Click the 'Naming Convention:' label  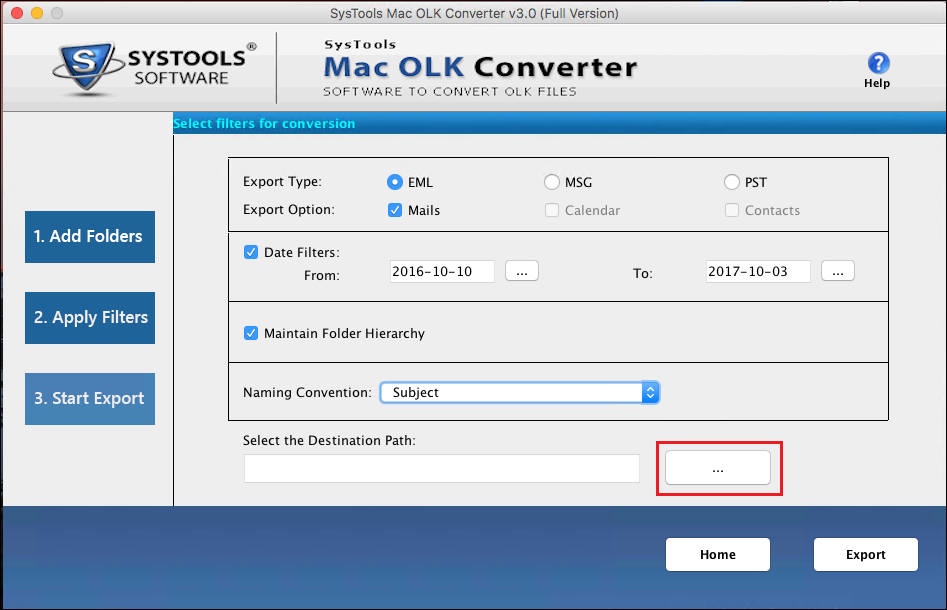pos(307,393)
